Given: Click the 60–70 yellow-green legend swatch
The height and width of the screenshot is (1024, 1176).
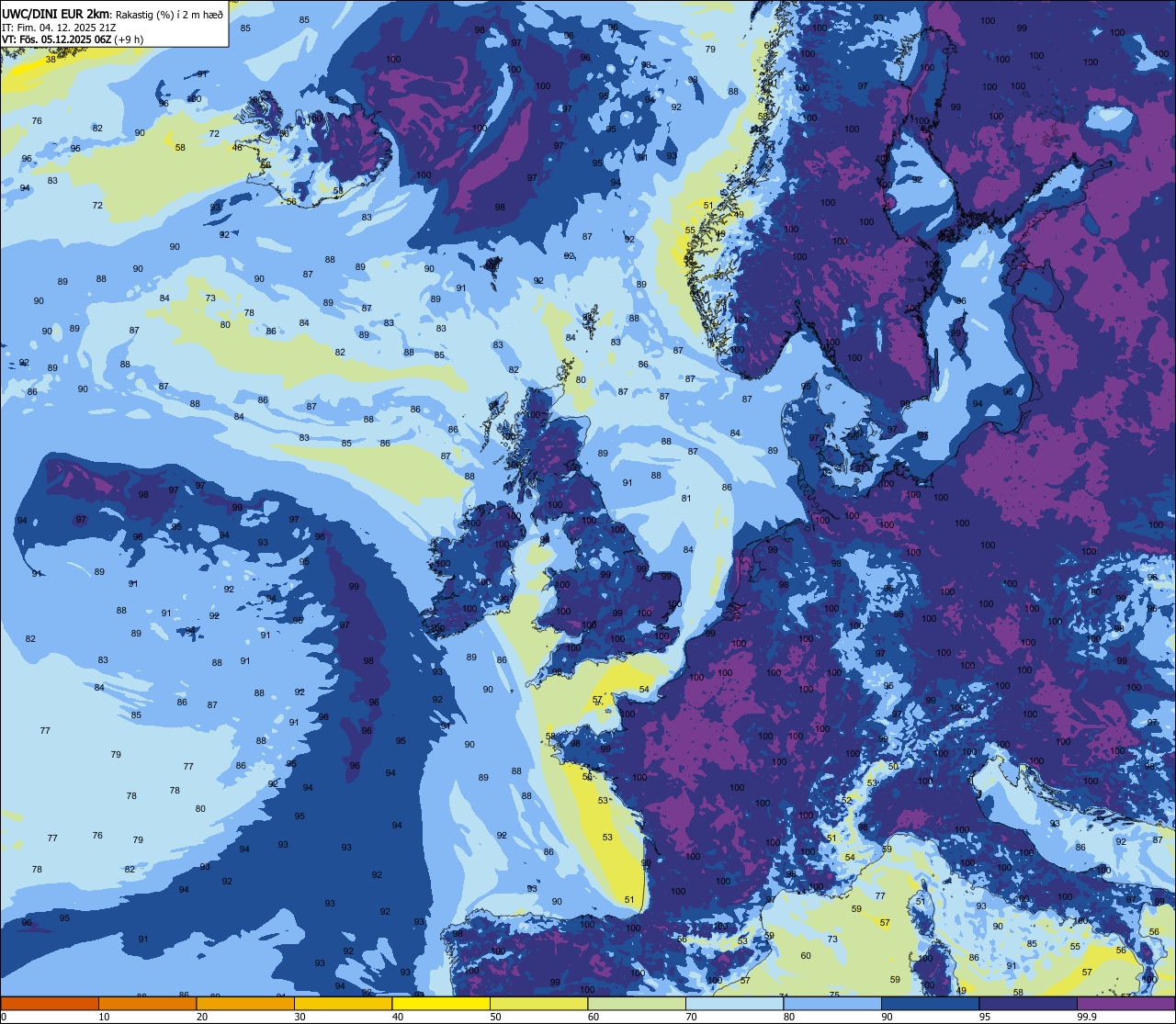Looking at the screenshot, I should 637,1003.
